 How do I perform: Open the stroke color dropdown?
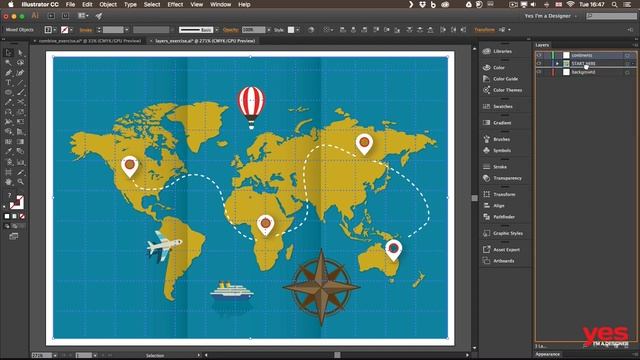71,30
